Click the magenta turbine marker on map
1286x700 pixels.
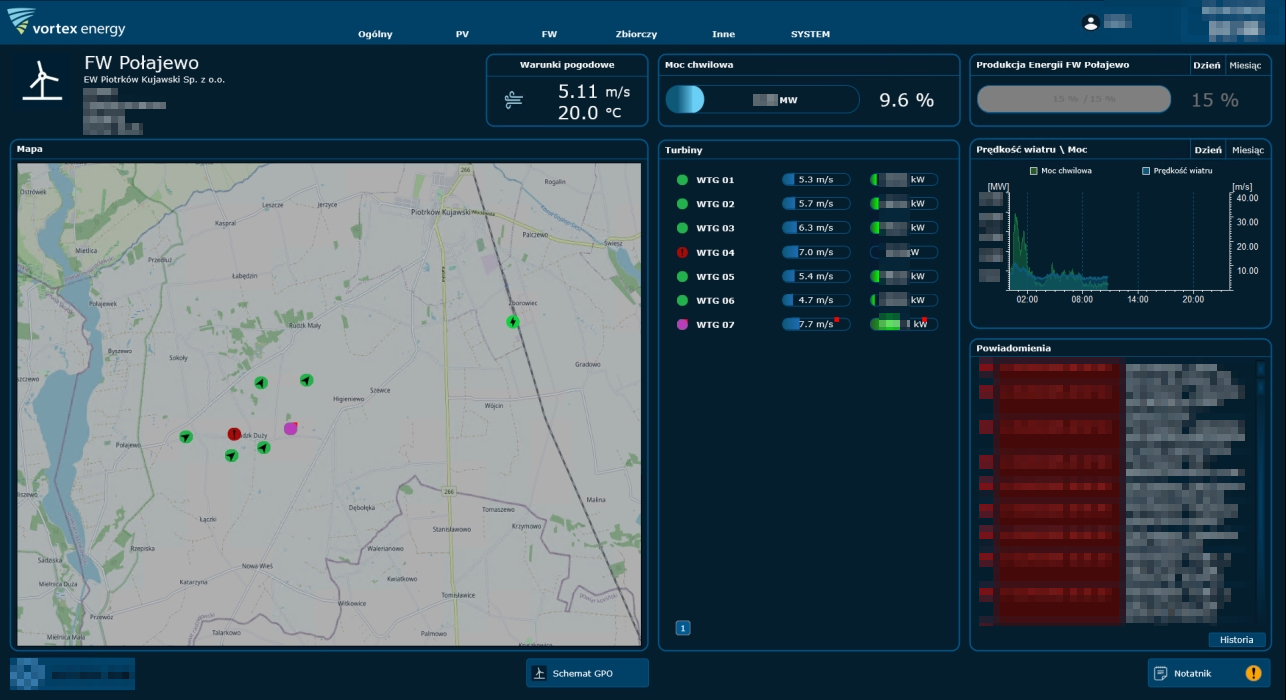coord(290,428)
